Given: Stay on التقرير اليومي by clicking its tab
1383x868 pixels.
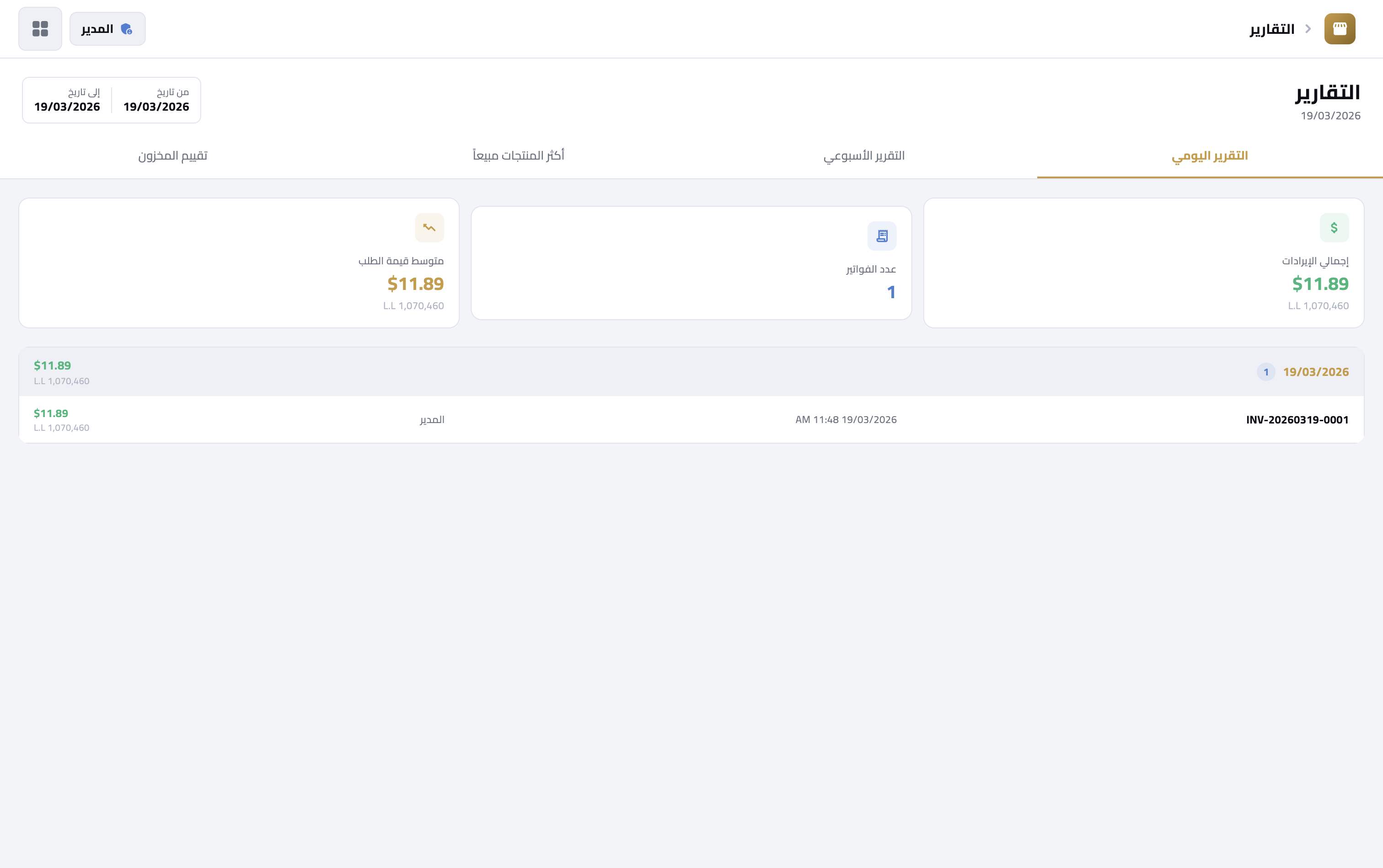Looking at the screenshot, I should (1209, 155).
